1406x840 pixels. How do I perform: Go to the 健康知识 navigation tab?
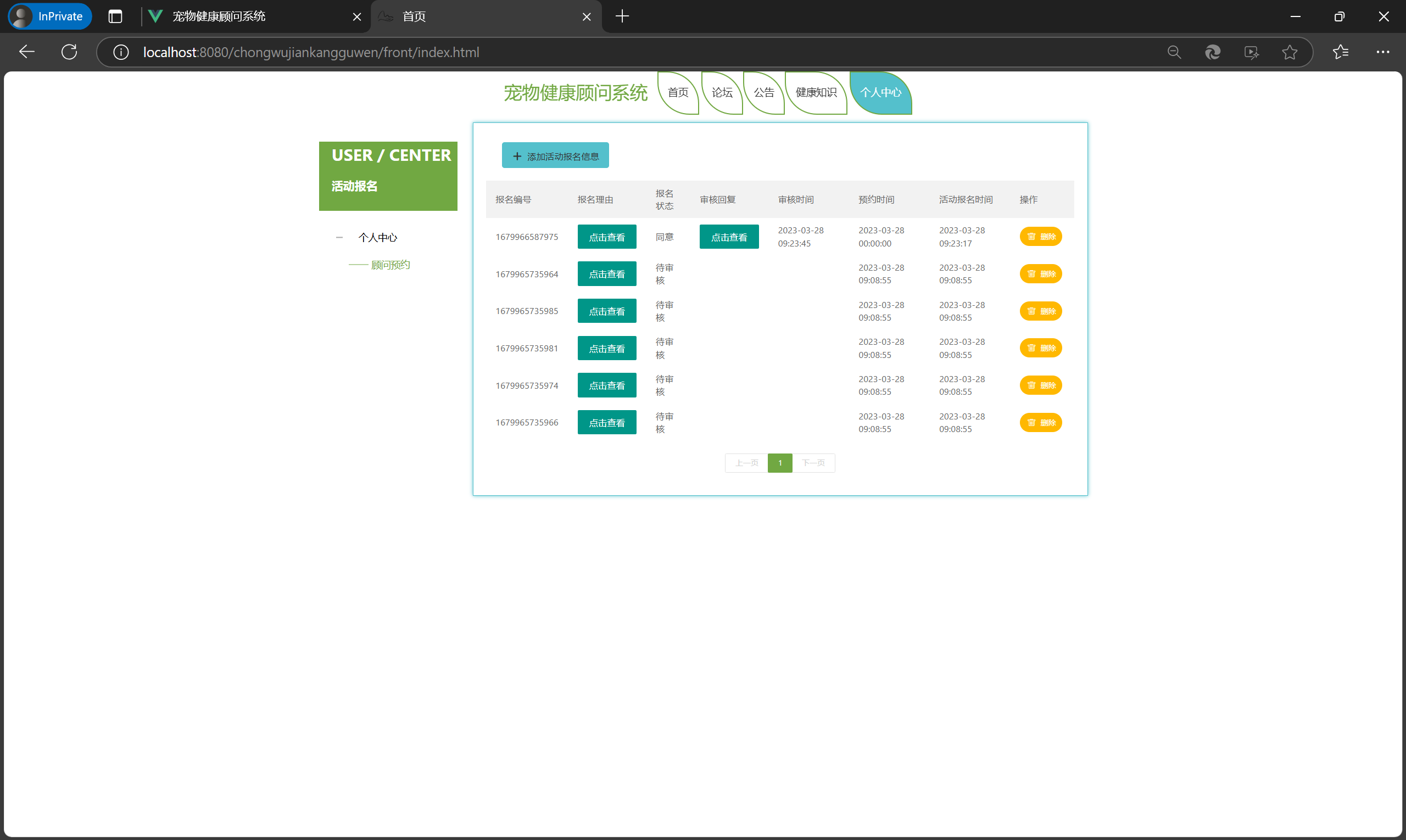816,92
